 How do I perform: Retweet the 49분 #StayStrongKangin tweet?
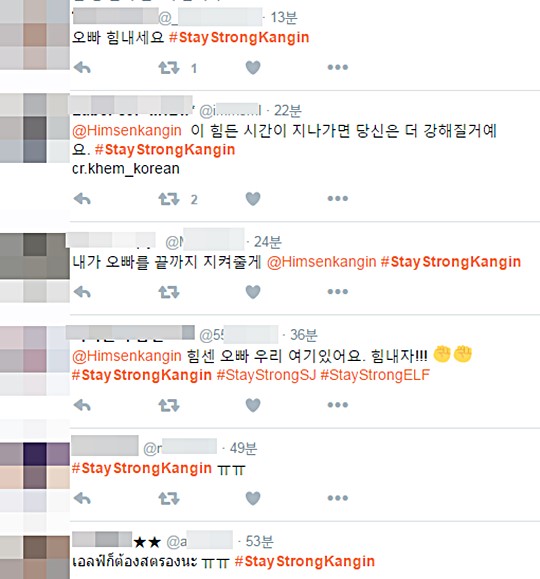(x=169, y=499)
